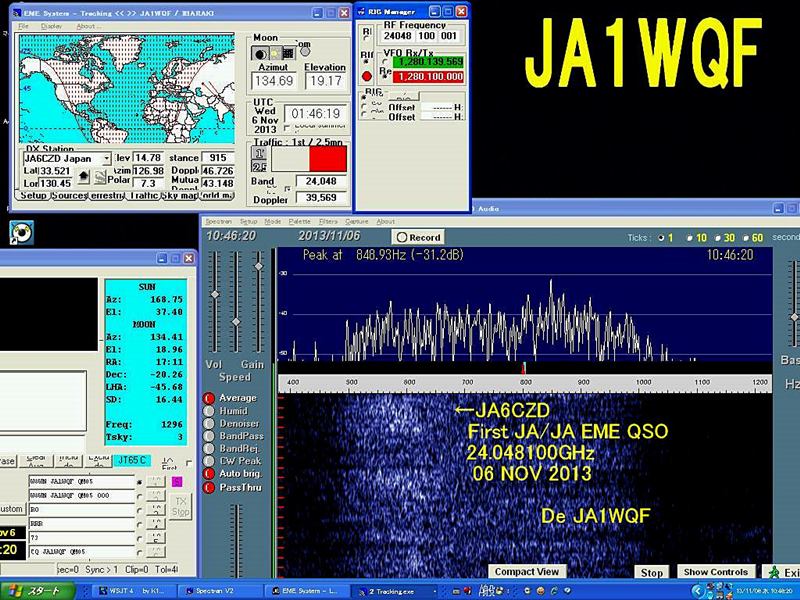Click the green running-man Exit icon
Screen dimensions: 800x600
coord(774,572)
